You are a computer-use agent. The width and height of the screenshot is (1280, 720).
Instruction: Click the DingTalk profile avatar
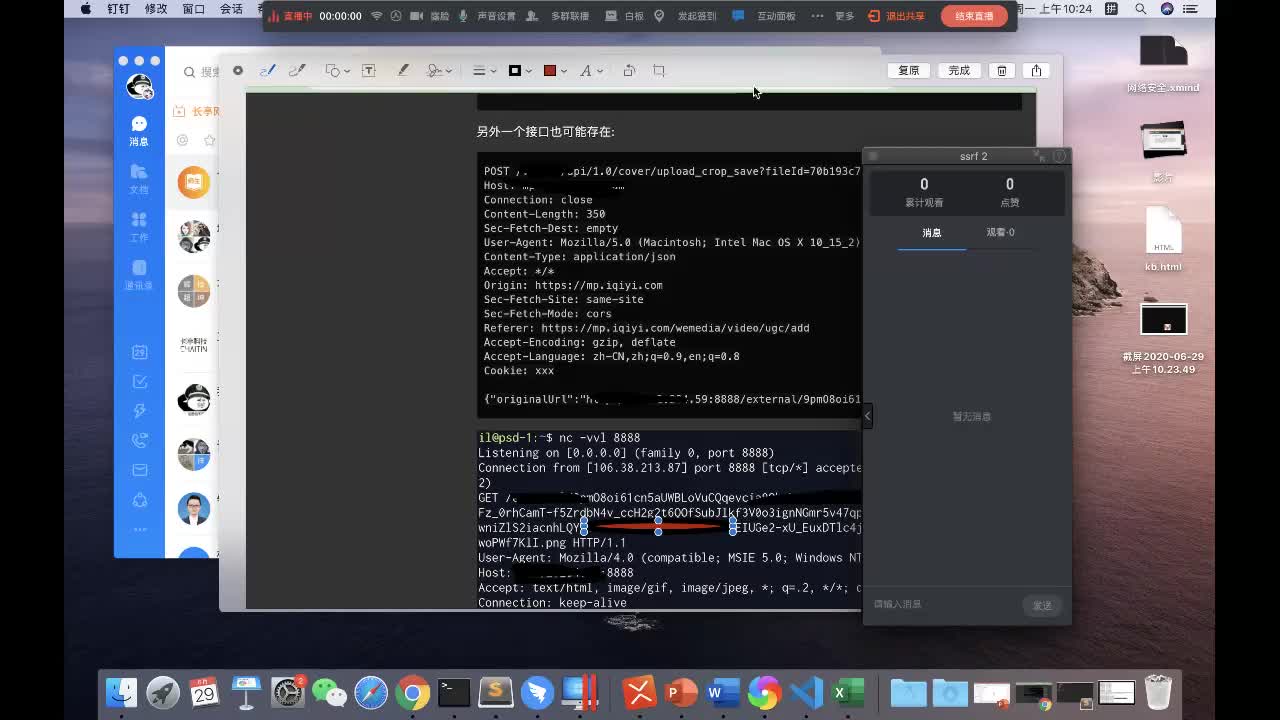coord(140,87)
